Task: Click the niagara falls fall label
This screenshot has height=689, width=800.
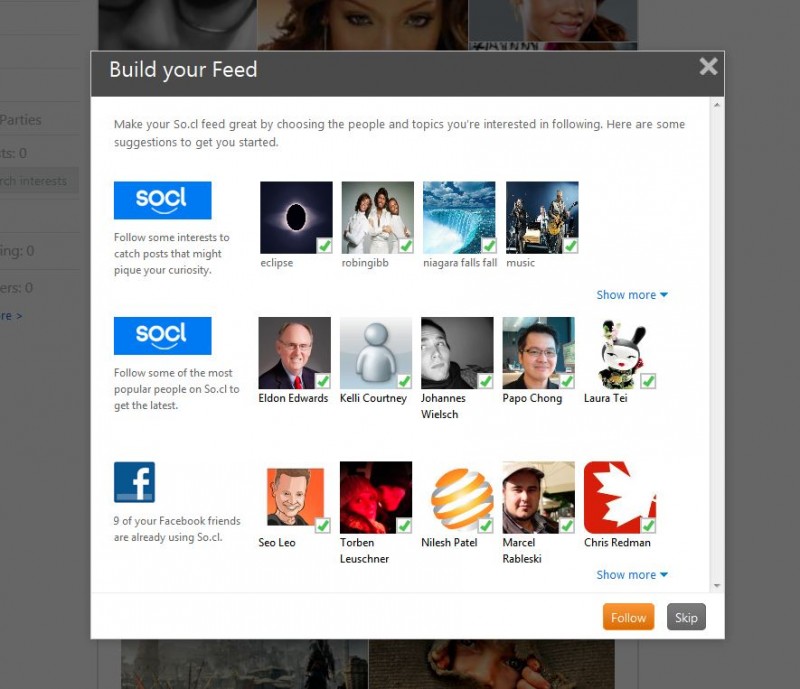Action: pos(460,263)
